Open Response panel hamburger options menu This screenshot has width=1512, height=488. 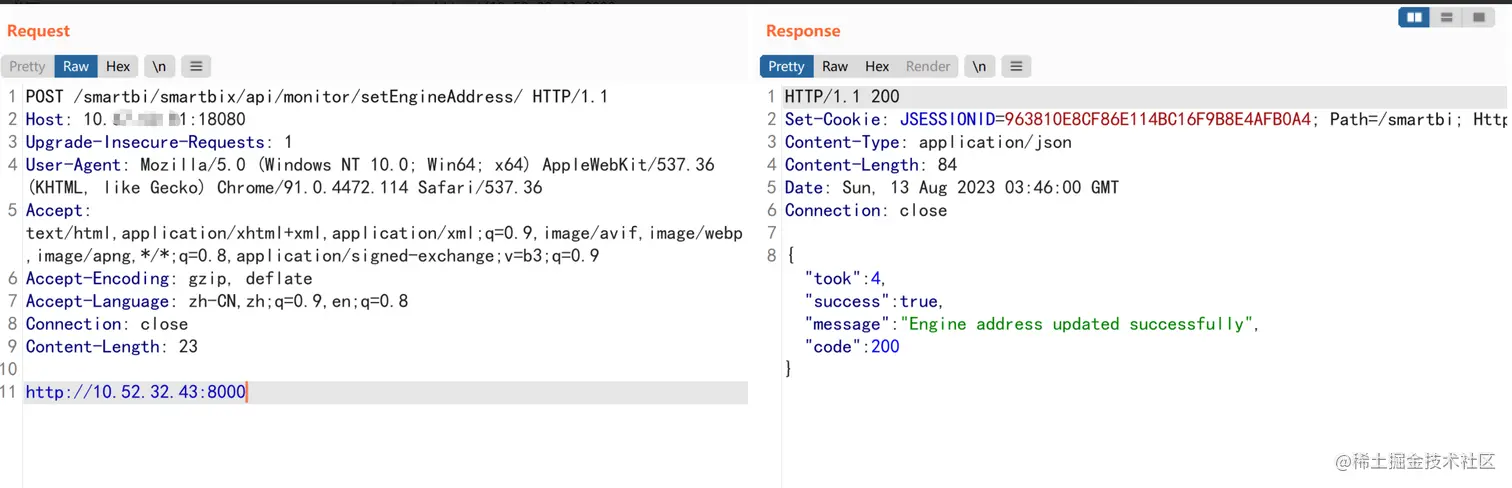click(1016, 66)
